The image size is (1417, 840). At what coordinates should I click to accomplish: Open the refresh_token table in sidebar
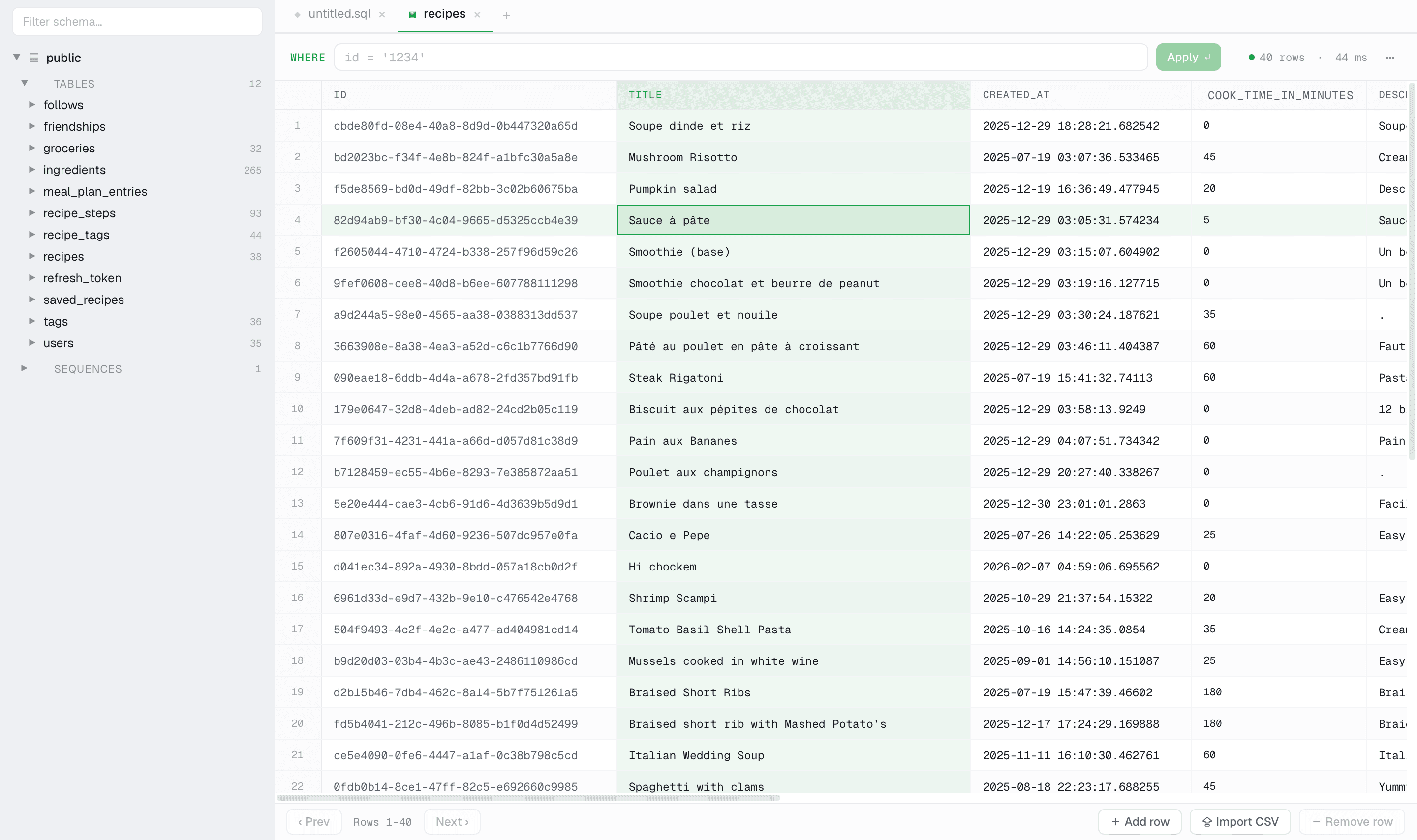coord(82,278)
